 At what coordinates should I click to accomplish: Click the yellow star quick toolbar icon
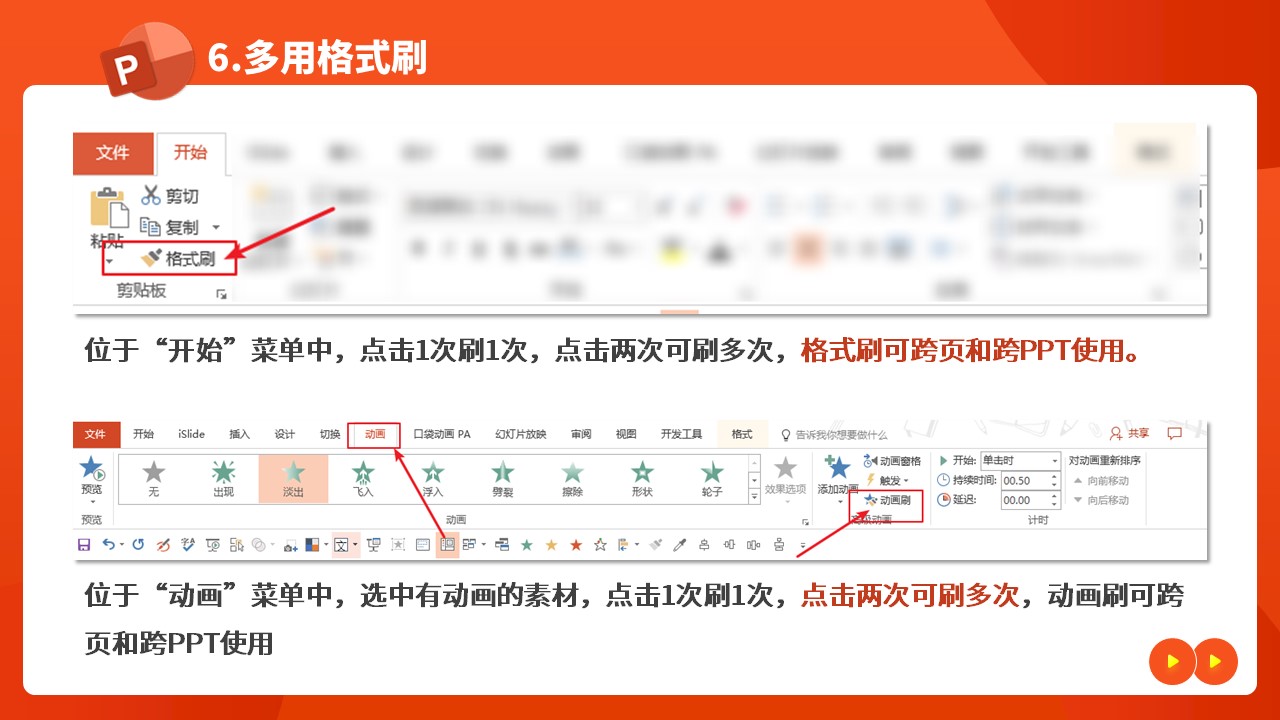tap(551, 545)
